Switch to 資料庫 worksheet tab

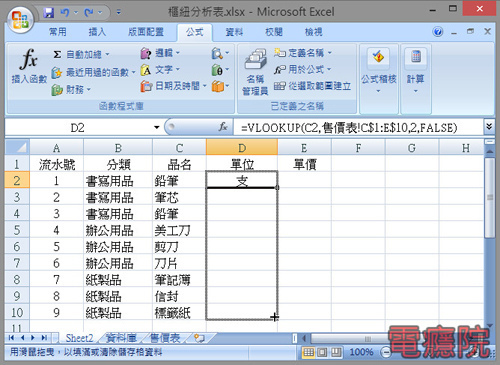[x=121, y=338]
